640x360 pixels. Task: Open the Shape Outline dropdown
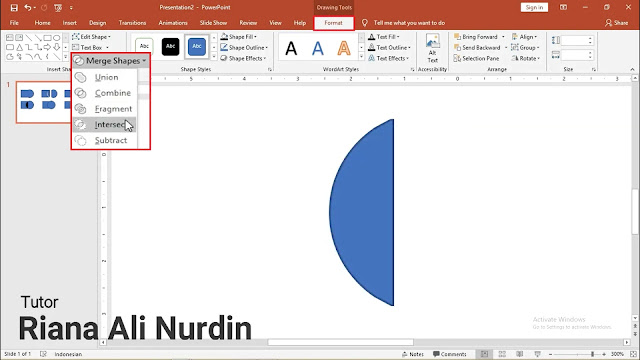[244, 47]
